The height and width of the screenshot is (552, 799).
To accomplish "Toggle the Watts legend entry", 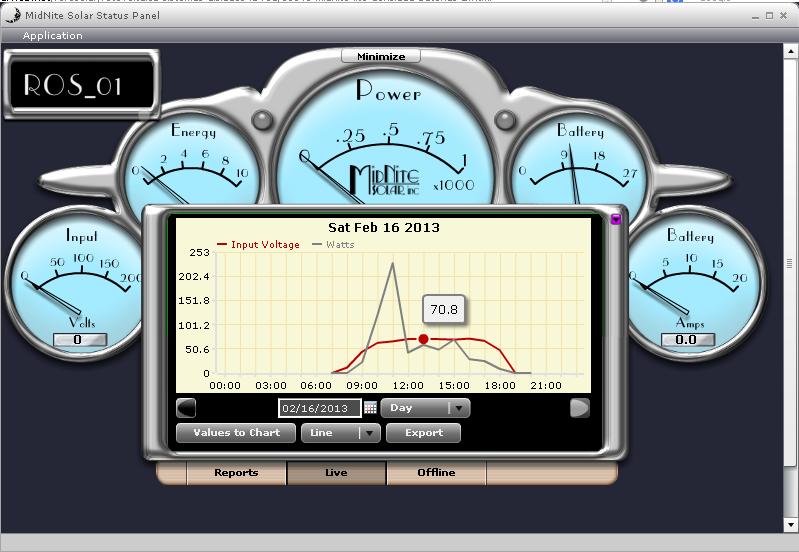I will pyautogui.click(x=334, y=245).
